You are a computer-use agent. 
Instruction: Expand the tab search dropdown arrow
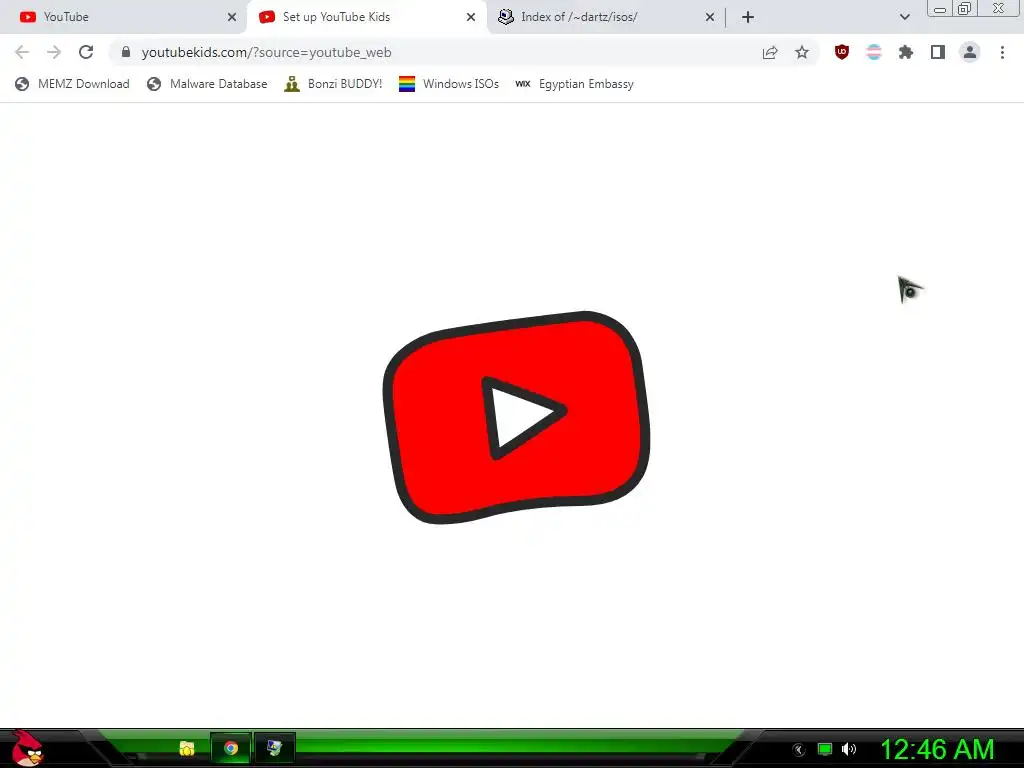pyautogui.click(x=904, y=17)
